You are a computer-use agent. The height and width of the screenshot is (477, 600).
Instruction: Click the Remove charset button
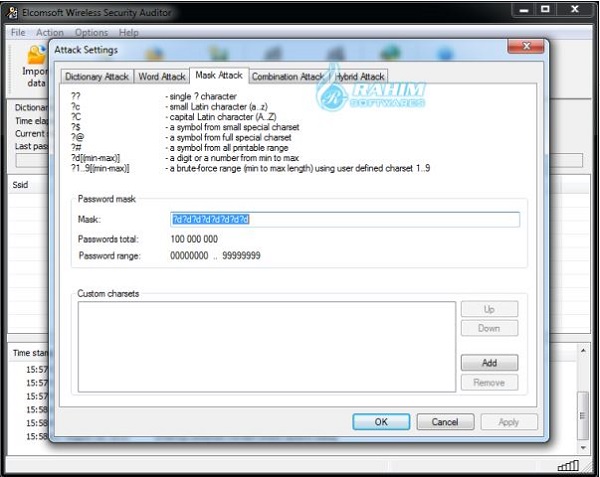point(489,383)
